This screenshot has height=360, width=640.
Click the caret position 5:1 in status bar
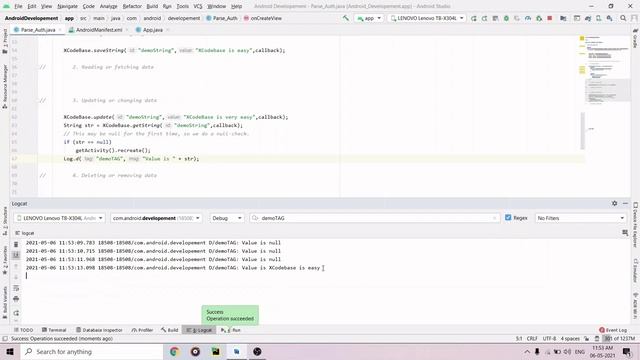[519, 339]
